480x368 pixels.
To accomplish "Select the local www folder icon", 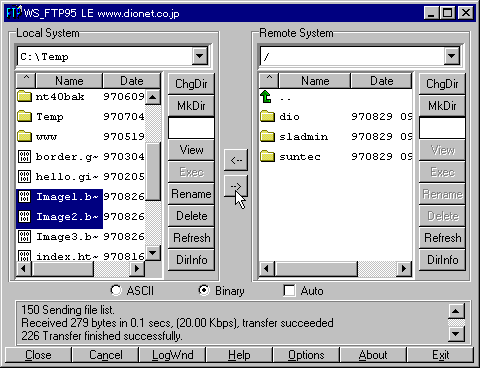I will pyautogui.click(x=24, y=136).
